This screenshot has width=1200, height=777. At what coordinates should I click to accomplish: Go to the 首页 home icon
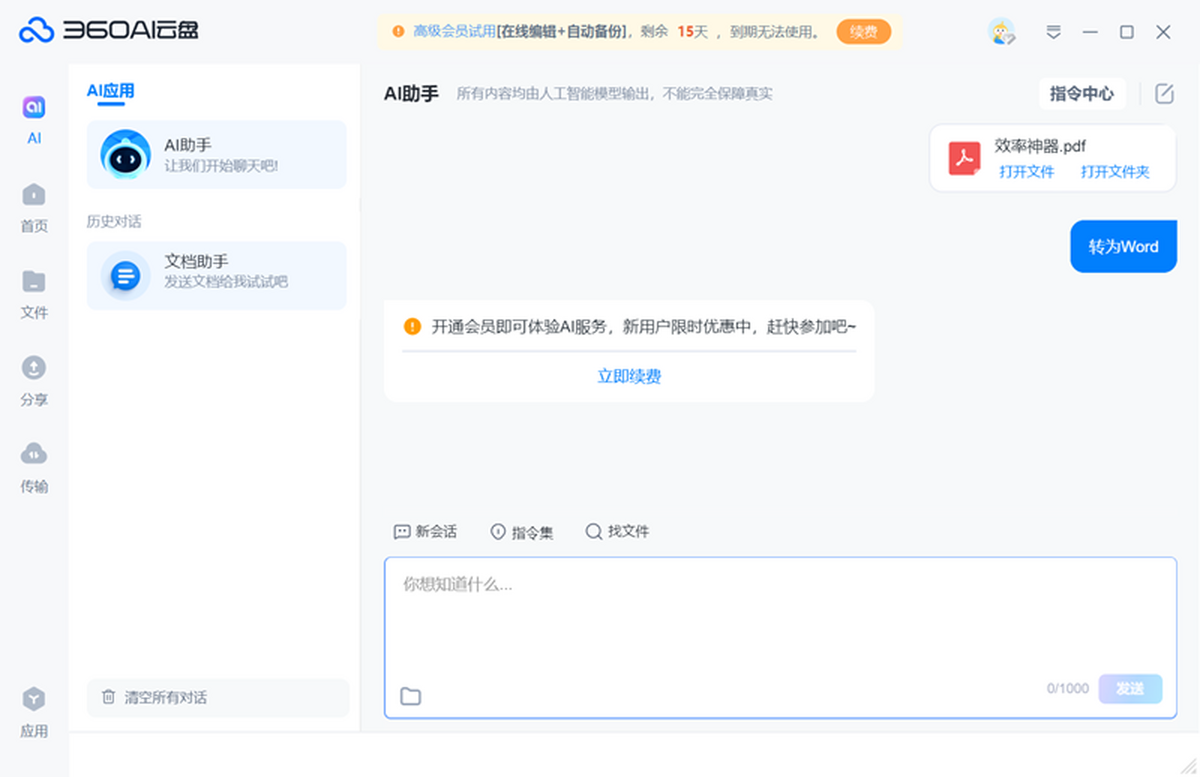coord(34,206)
